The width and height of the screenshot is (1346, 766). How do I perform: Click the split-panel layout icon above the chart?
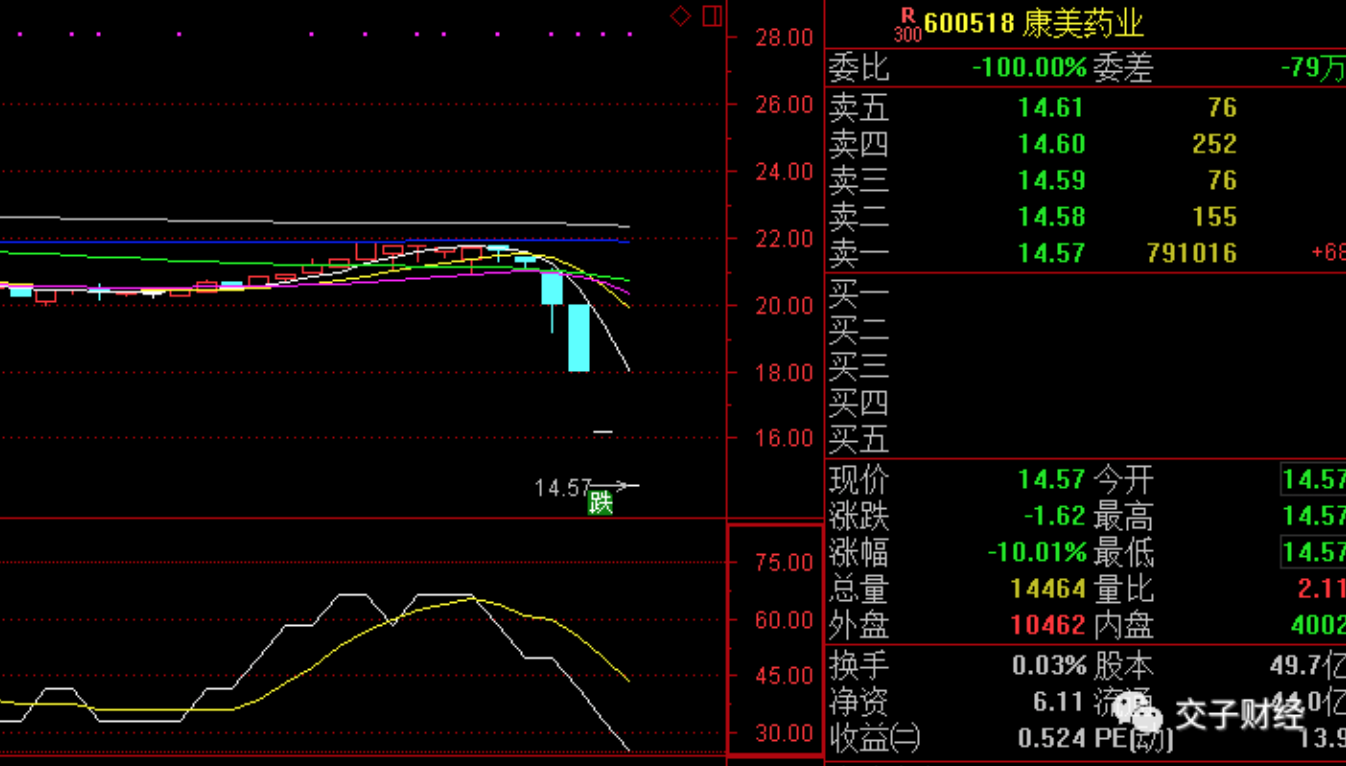pos(712,16)
